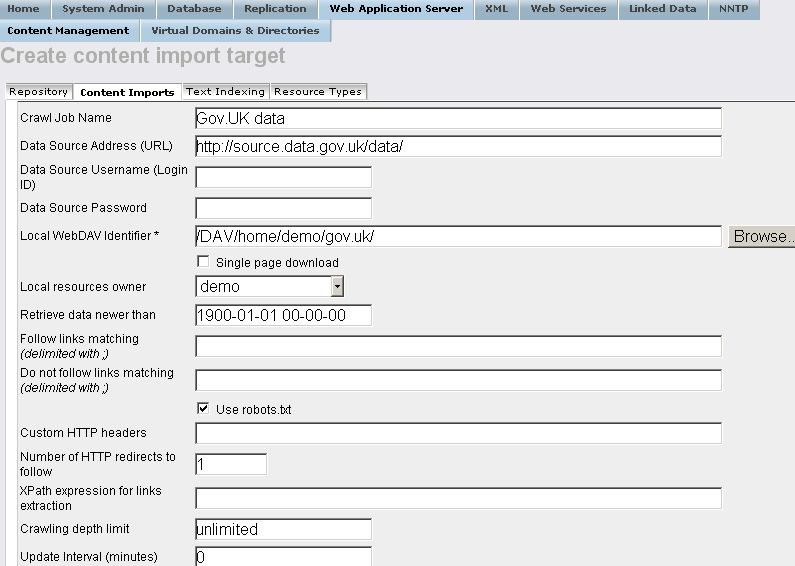Focus the Crawl Job Name field
Viewport: 795px width, 566px height.
point(458,118)
